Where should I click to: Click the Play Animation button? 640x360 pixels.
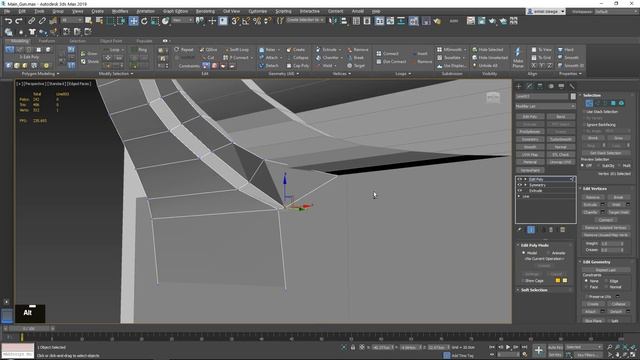[x=508, y=347]
